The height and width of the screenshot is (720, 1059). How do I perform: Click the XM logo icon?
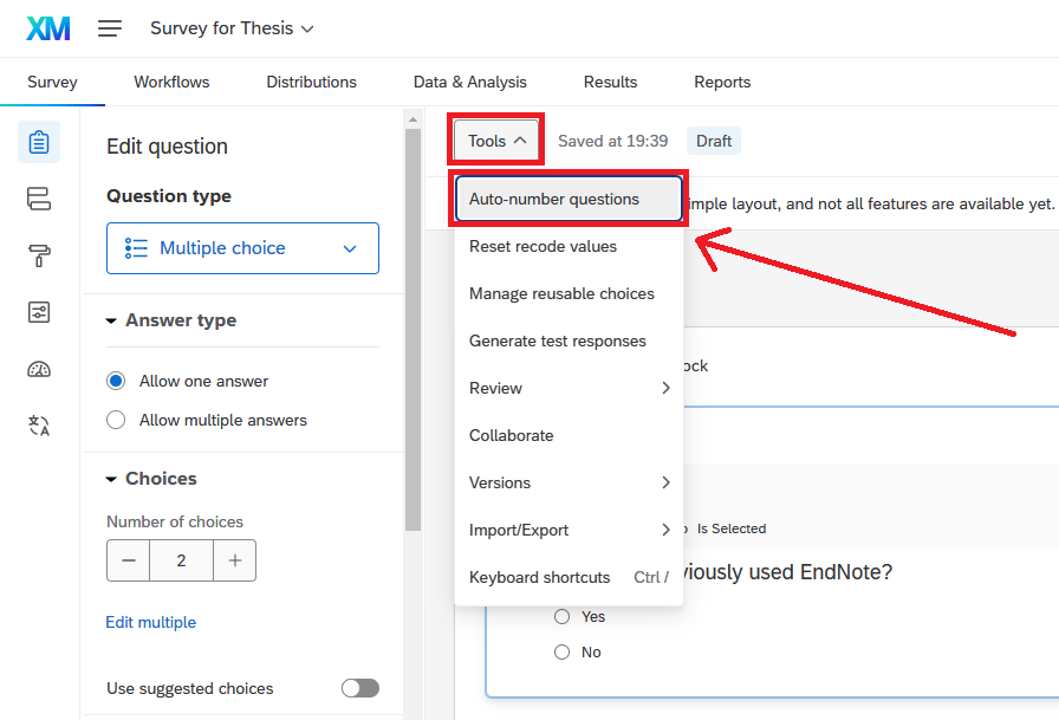pyautogui.click(x=48, y=29)
